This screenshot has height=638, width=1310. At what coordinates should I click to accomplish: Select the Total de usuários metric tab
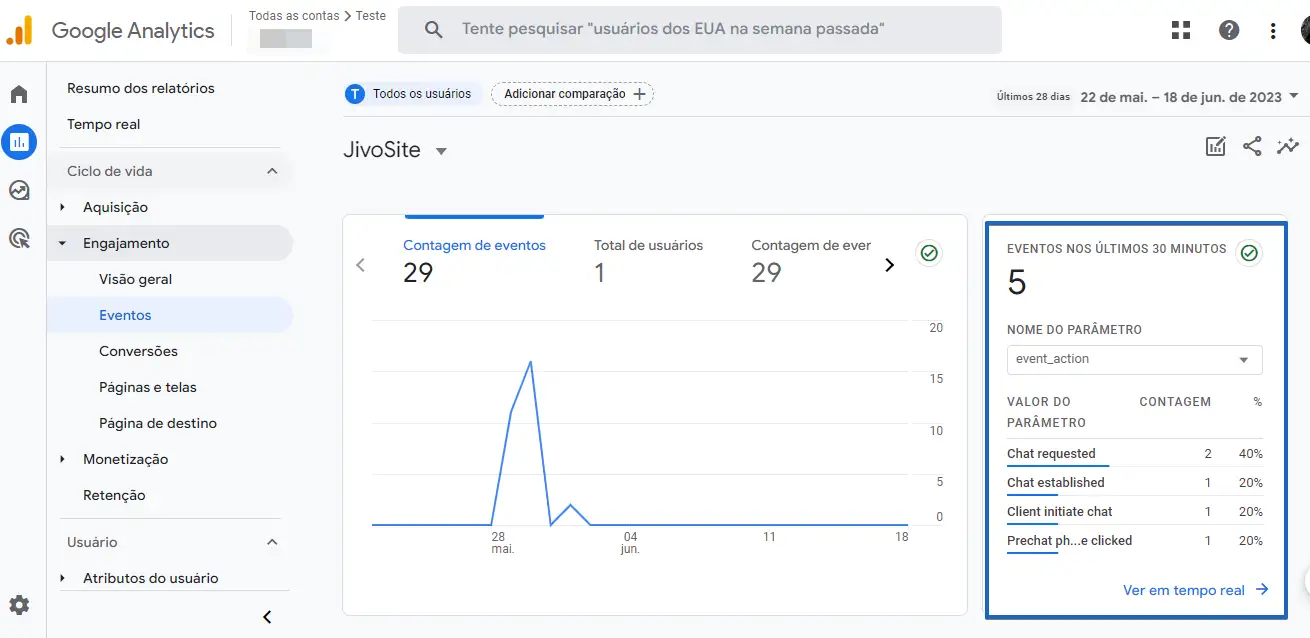tap(648, 259)
